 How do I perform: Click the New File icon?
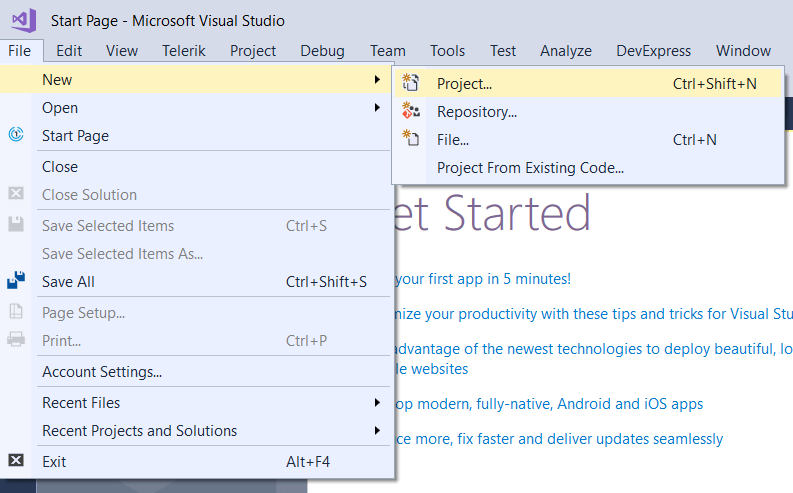pyautogui.click(x=410, y=139)
